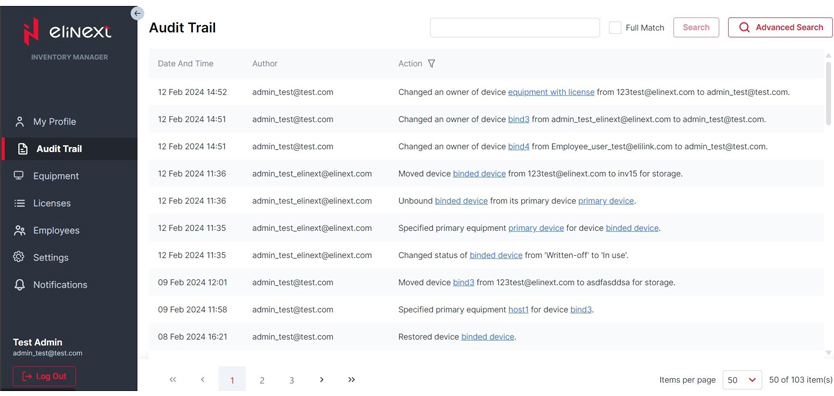Click the Log Out button
The image size is (834, 396).
[44, 376]
